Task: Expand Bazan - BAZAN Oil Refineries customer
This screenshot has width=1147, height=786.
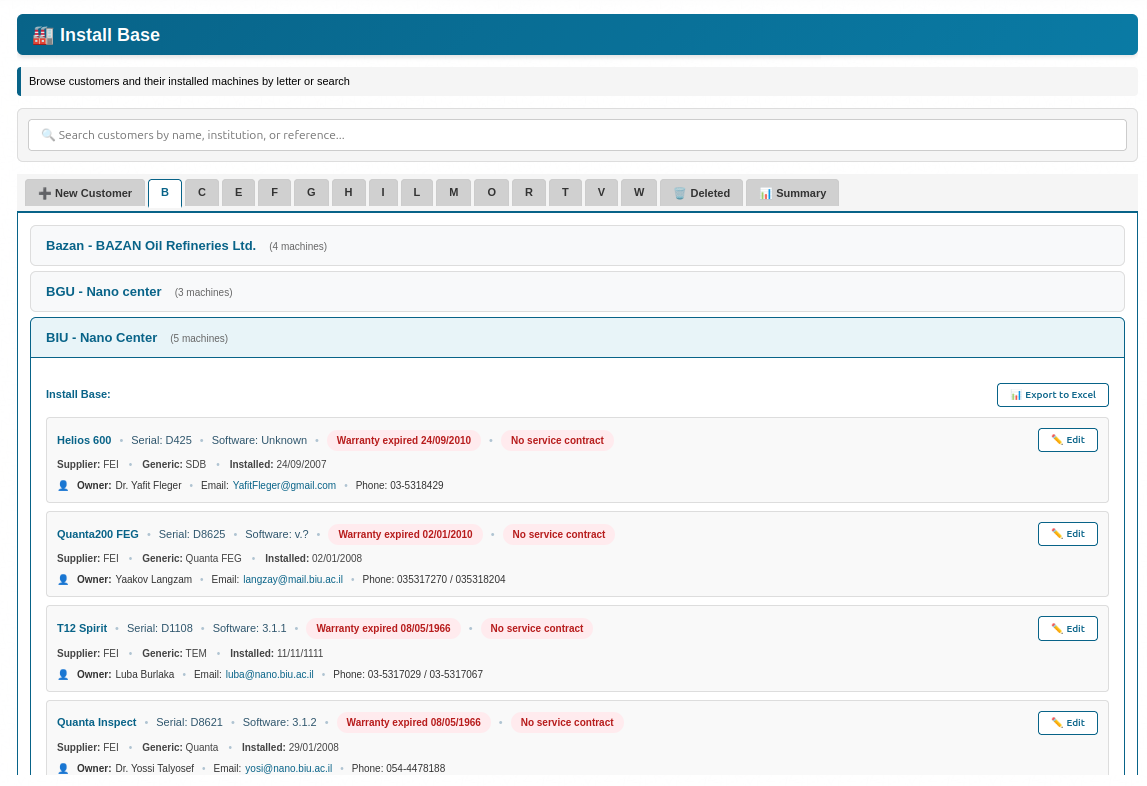Action: point(151,246)
